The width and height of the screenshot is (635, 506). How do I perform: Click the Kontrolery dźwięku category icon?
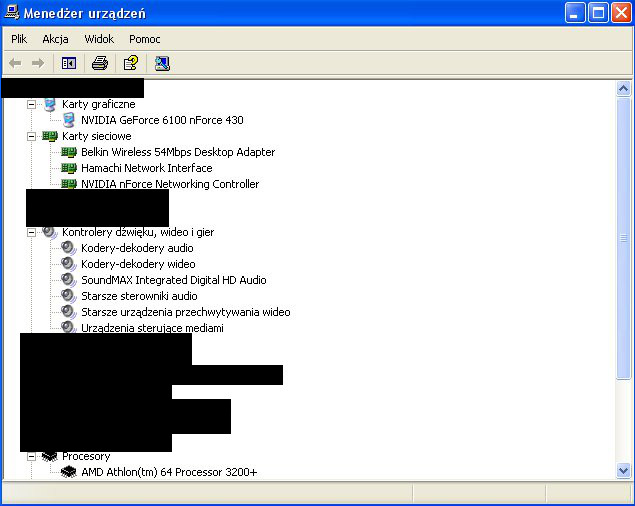point(50,232)
